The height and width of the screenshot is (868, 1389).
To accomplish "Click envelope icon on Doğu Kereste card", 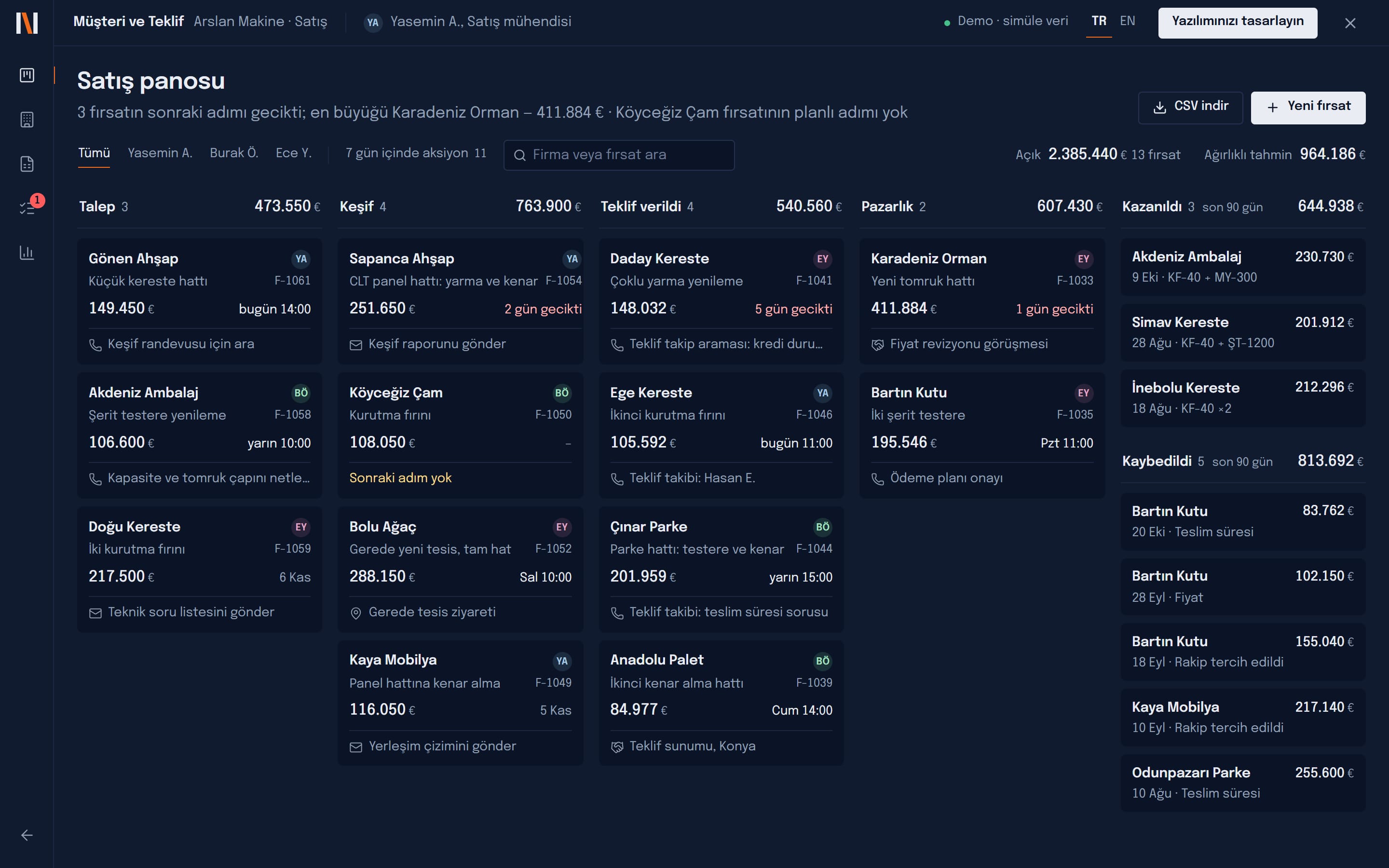I will 95,613.
